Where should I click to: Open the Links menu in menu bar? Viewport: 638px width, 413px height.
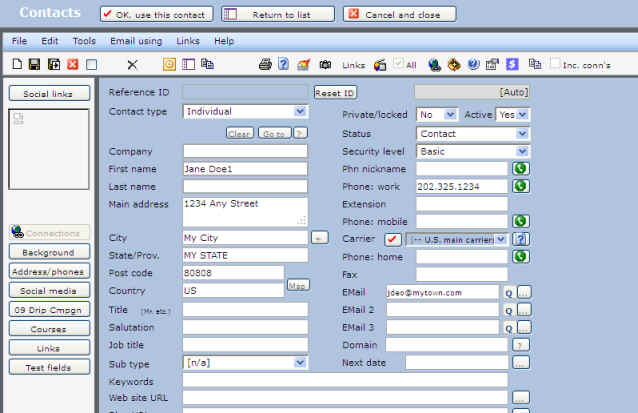point(188,41)
